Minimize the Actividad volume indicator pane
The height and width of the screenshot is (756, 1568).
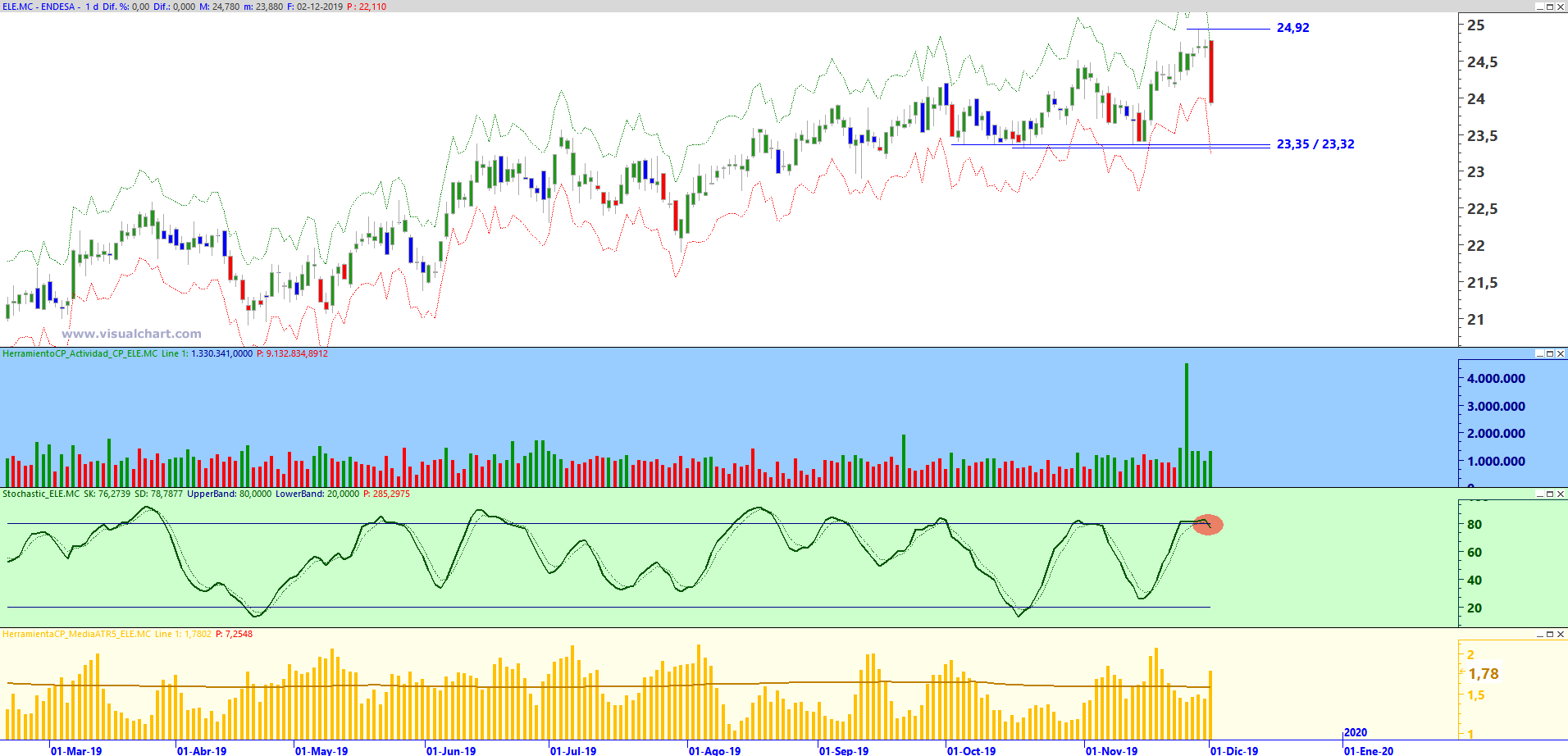[x=1539, y=353]
